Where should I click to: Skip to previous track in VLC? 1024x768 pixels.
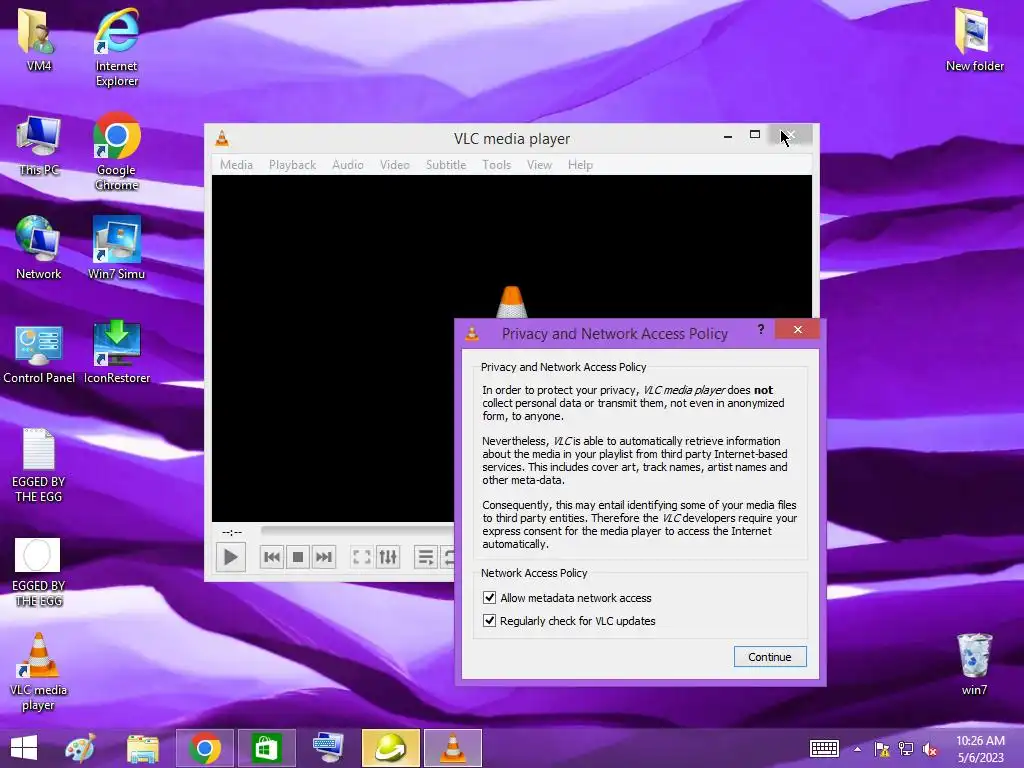click(272, 557)
